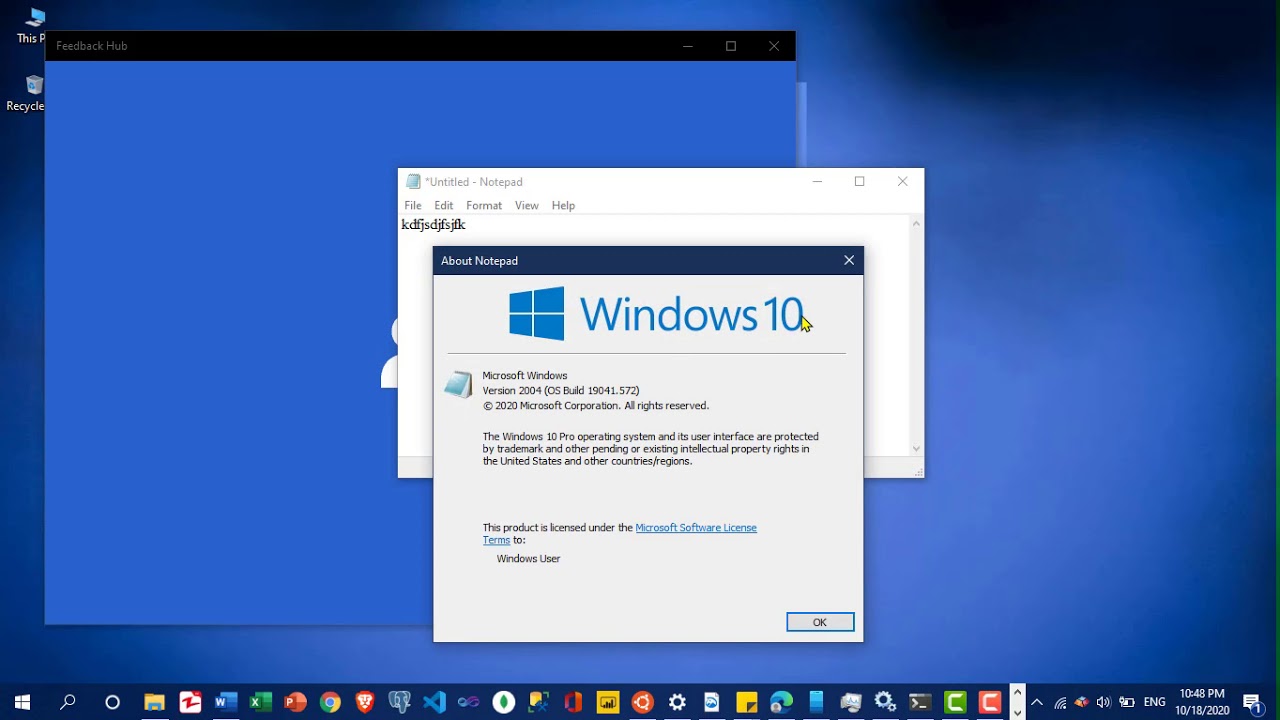Viewport: 1280px width, 720px height.
Task: Close the About Notepad dialog
Action: point(849,260)
